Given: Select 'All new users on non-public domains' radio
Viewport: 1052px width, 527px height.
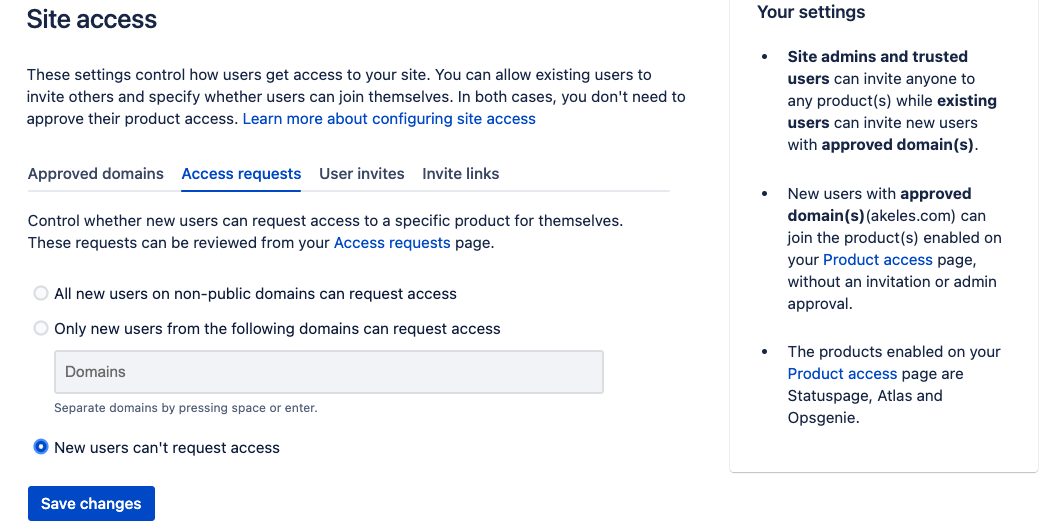Looking at the screenshot, I should pos(41,293).
